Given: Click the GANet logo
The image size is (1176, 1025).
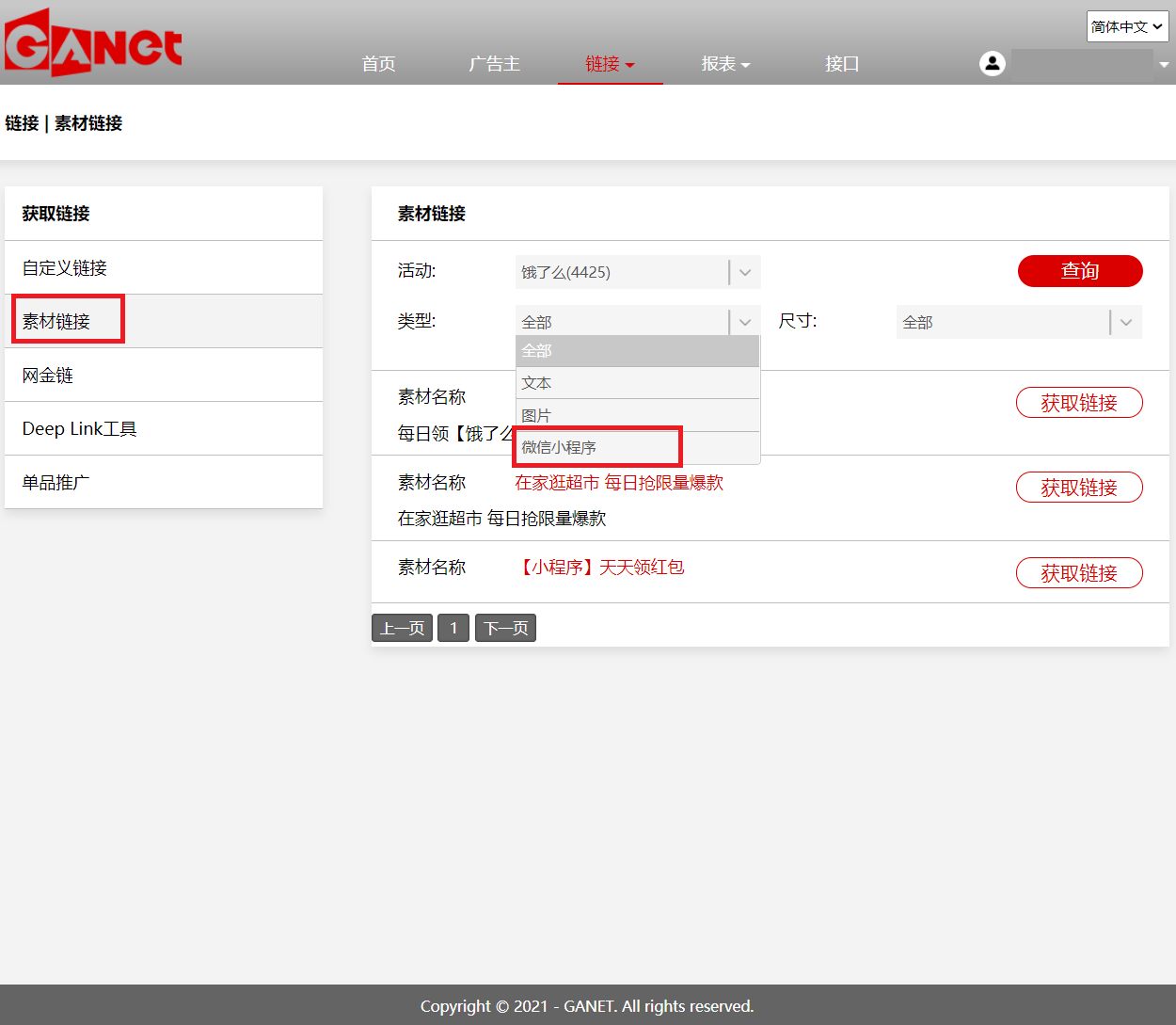Looking at the screenshot, I should [93, 42].
